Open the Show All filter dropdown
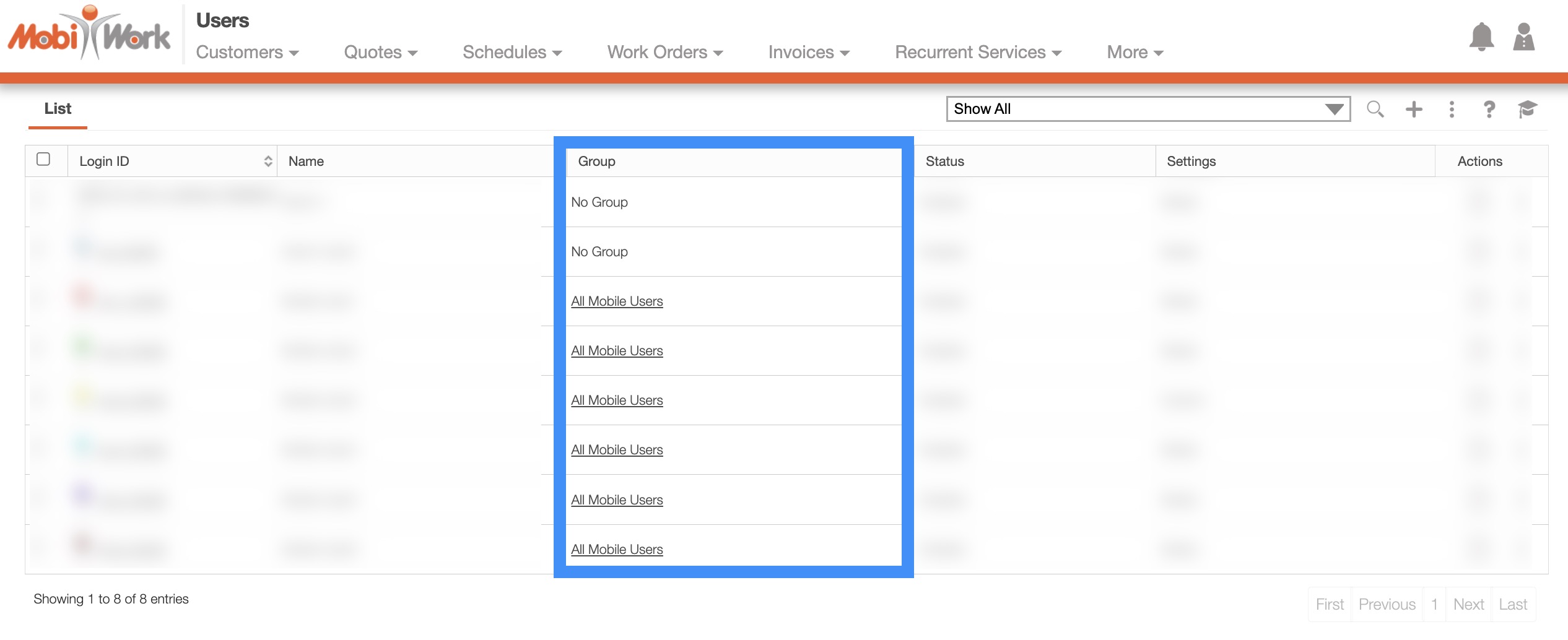This screenshot has width=1568, height=640. pos(1148,109)
